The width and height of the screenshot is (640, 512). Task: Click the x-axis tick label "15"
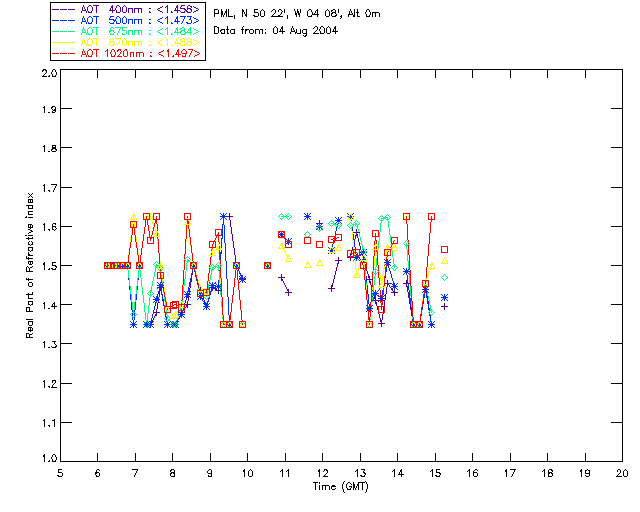435,473
